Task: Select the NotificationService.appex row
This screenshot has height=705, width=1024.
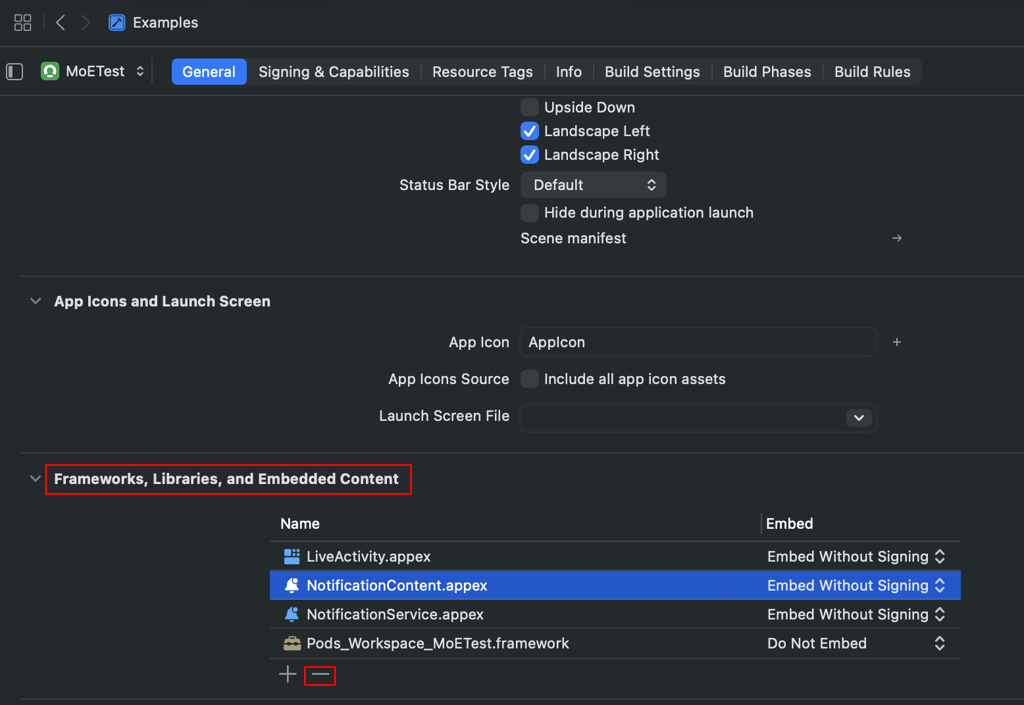Action: pos(615,614)
